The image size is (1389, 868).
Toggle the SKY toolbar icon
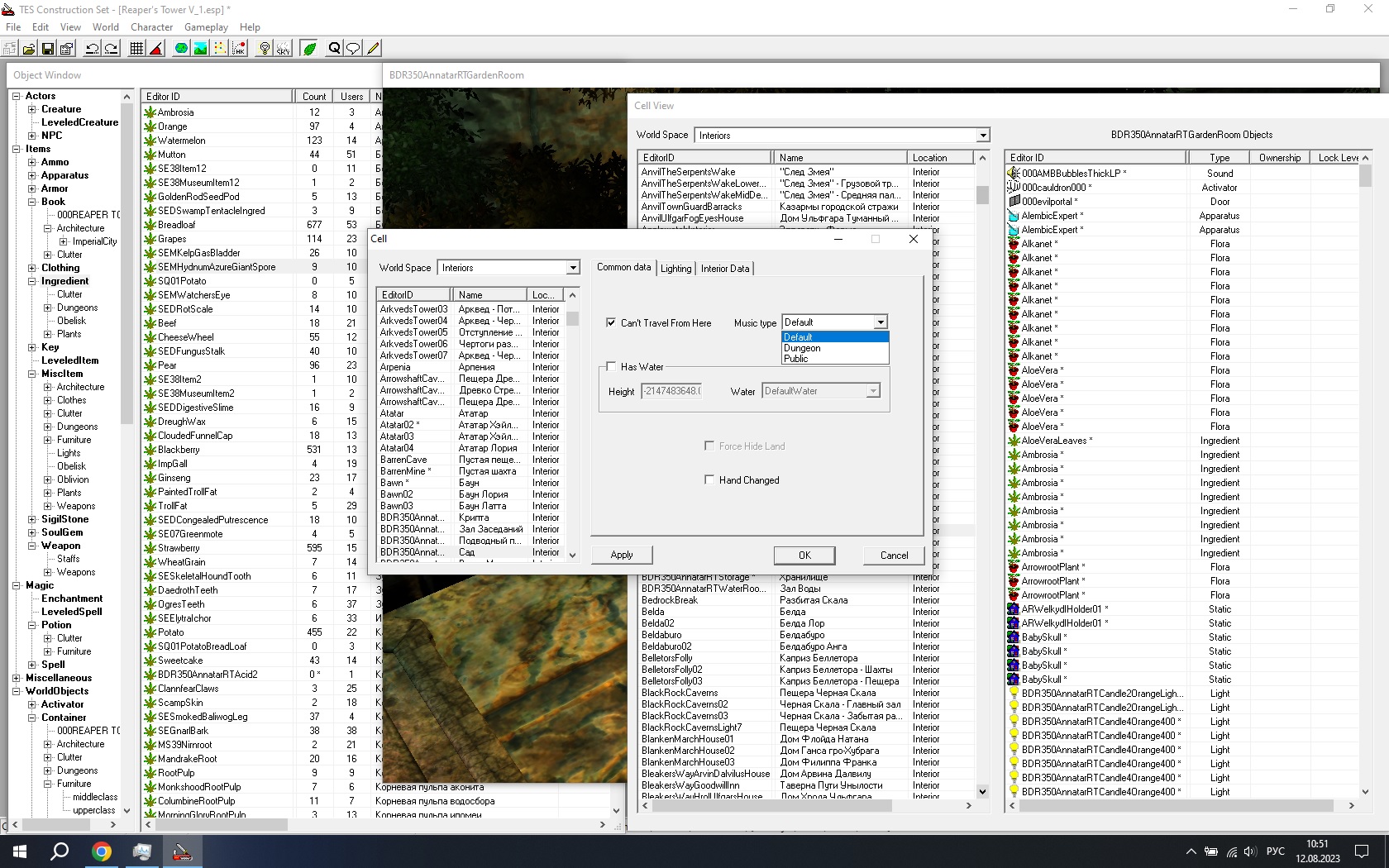284,49
